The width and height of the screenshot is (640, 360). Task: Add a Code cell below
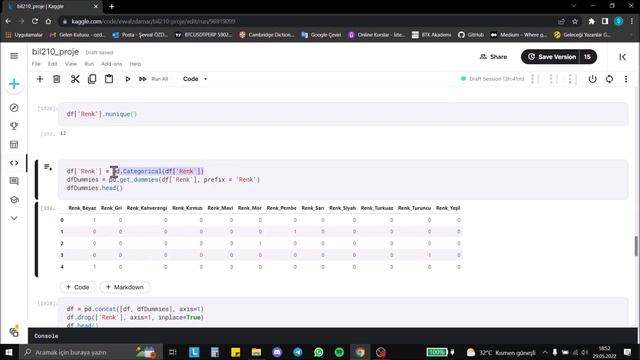coord(78,287)
